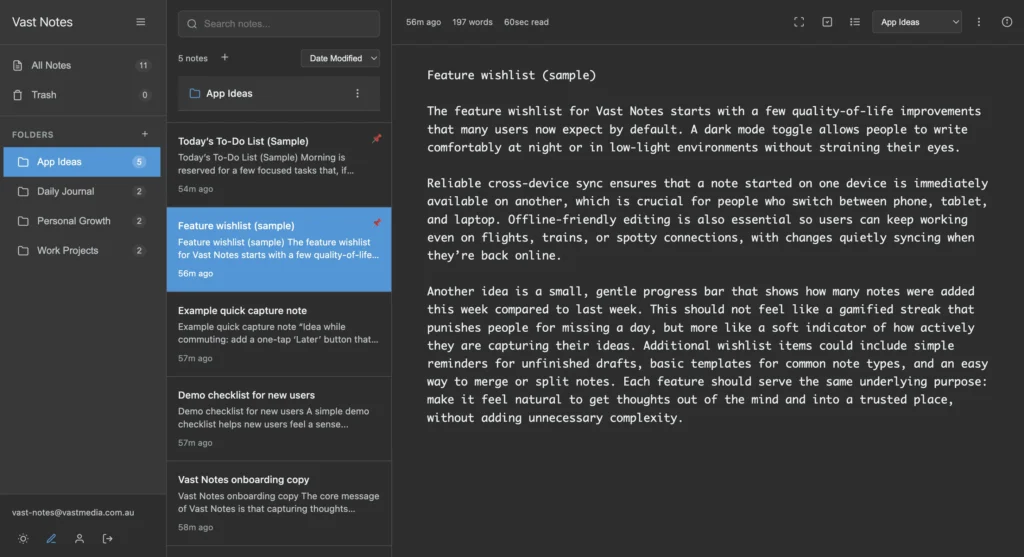Viewport: 1024px width, 557px height.
Task: Go to the Trash
Action: coord(44,95)
